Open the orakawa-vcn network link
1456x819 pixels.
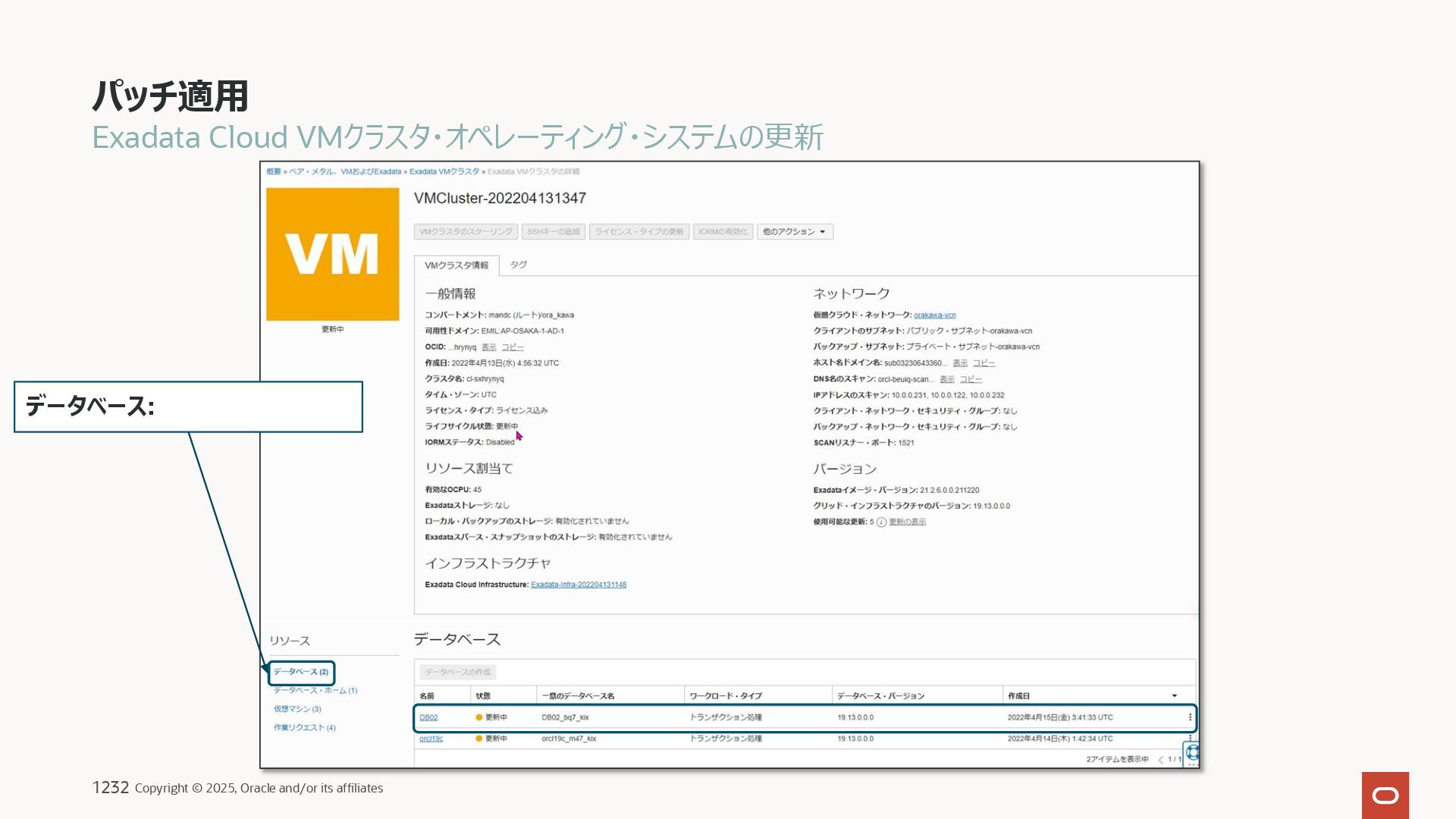[934, 315]
